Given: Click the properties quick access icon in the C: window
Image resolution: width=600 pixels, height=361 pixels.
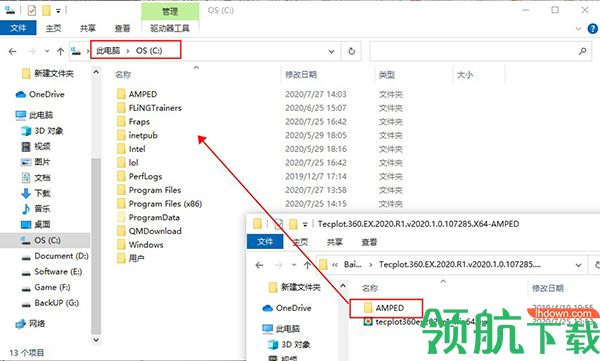Looking at the screenshot, I should point(32,10).
